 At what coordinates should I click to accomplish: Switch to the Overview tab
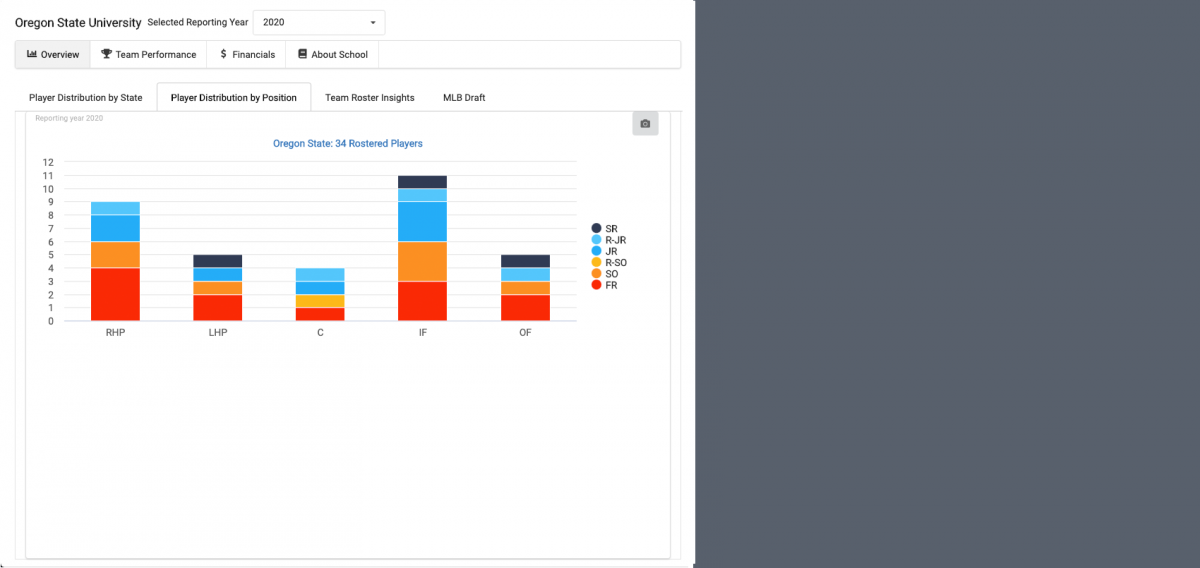coord(53,54)
